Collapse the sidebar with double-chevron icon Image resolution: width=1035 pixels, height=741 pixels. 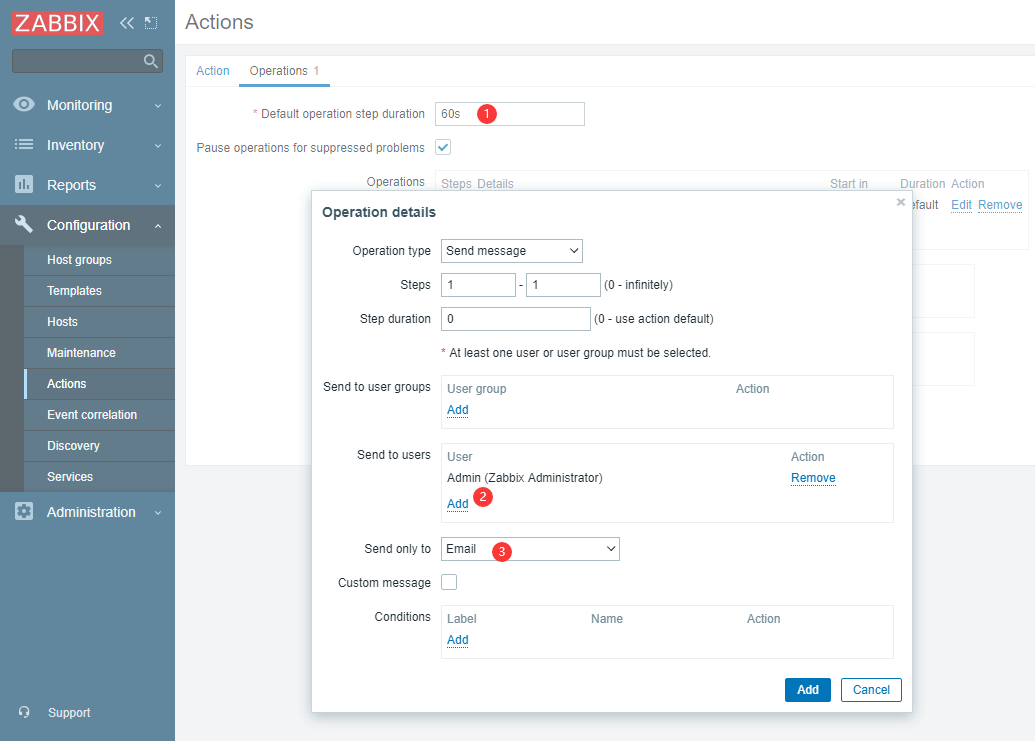126,22
